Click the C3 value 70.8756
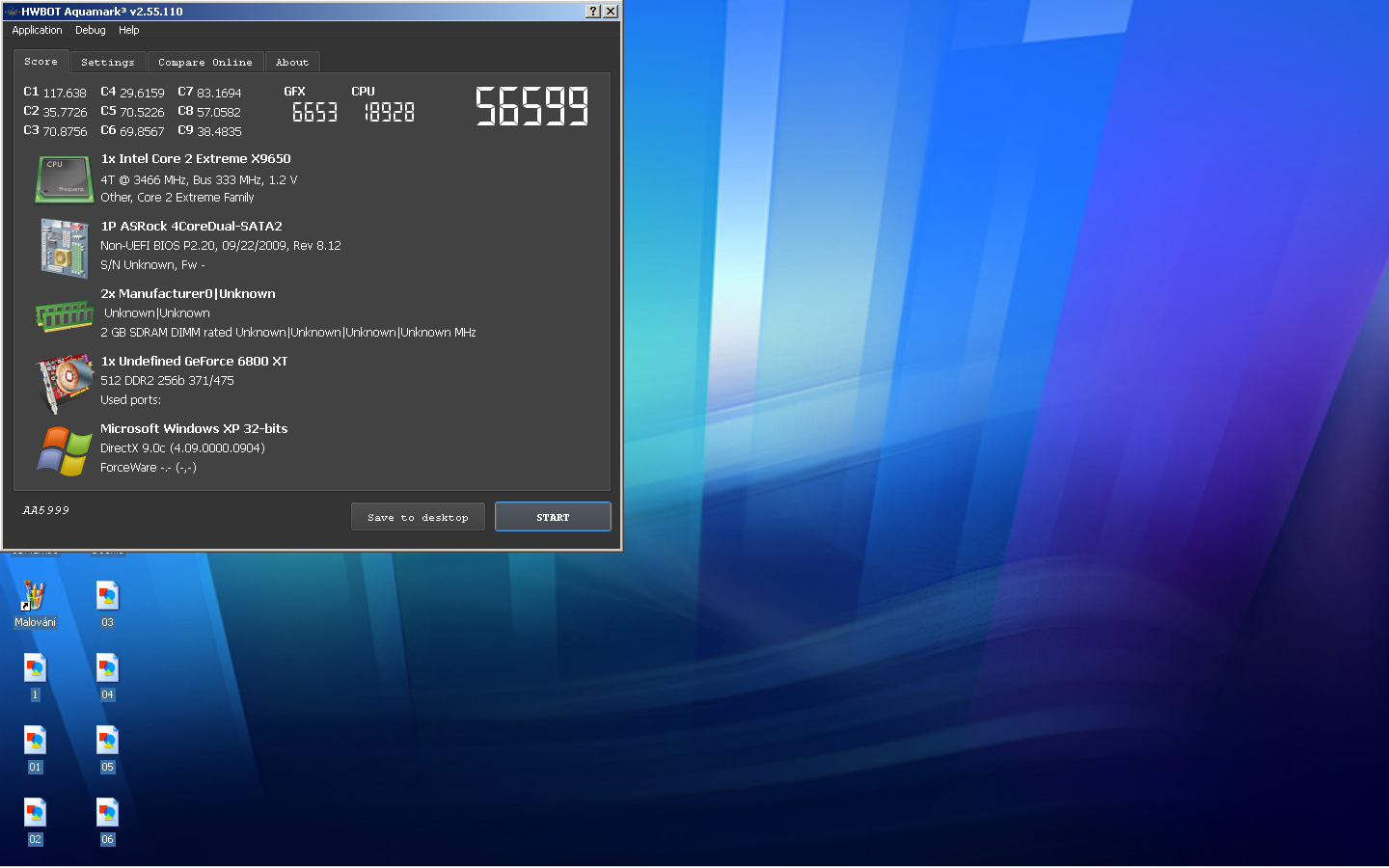Viewport: 1389px width, 868px height. [x=65, y=132]
